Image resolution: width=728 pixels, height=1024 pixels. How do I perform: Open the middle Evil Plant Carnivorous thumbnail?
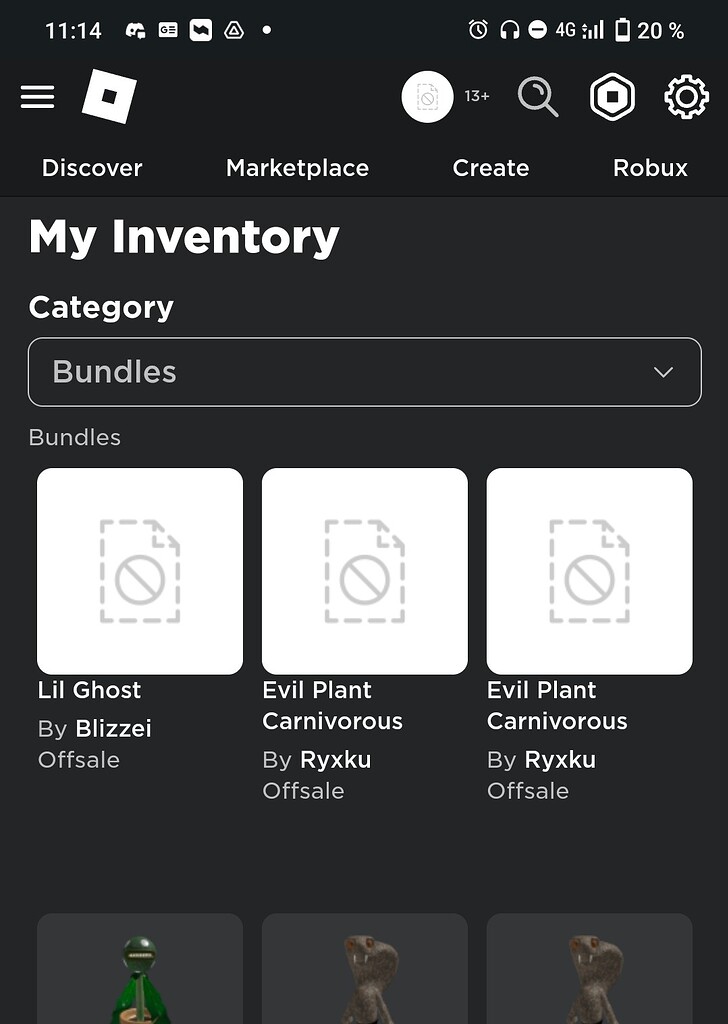point(365,571)
